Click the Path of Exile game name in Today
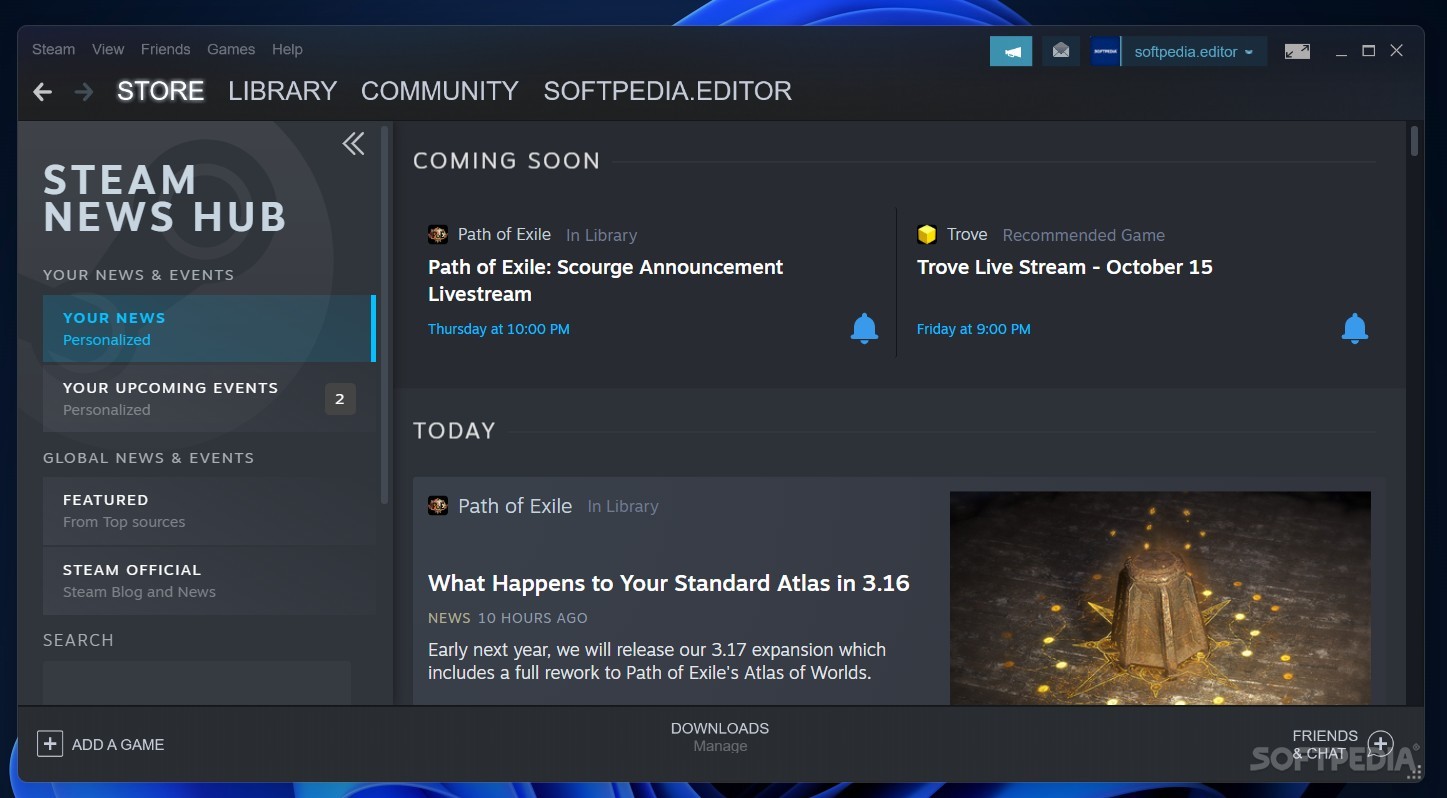This screenshot has width=1447, height=798. coord(515,506)
